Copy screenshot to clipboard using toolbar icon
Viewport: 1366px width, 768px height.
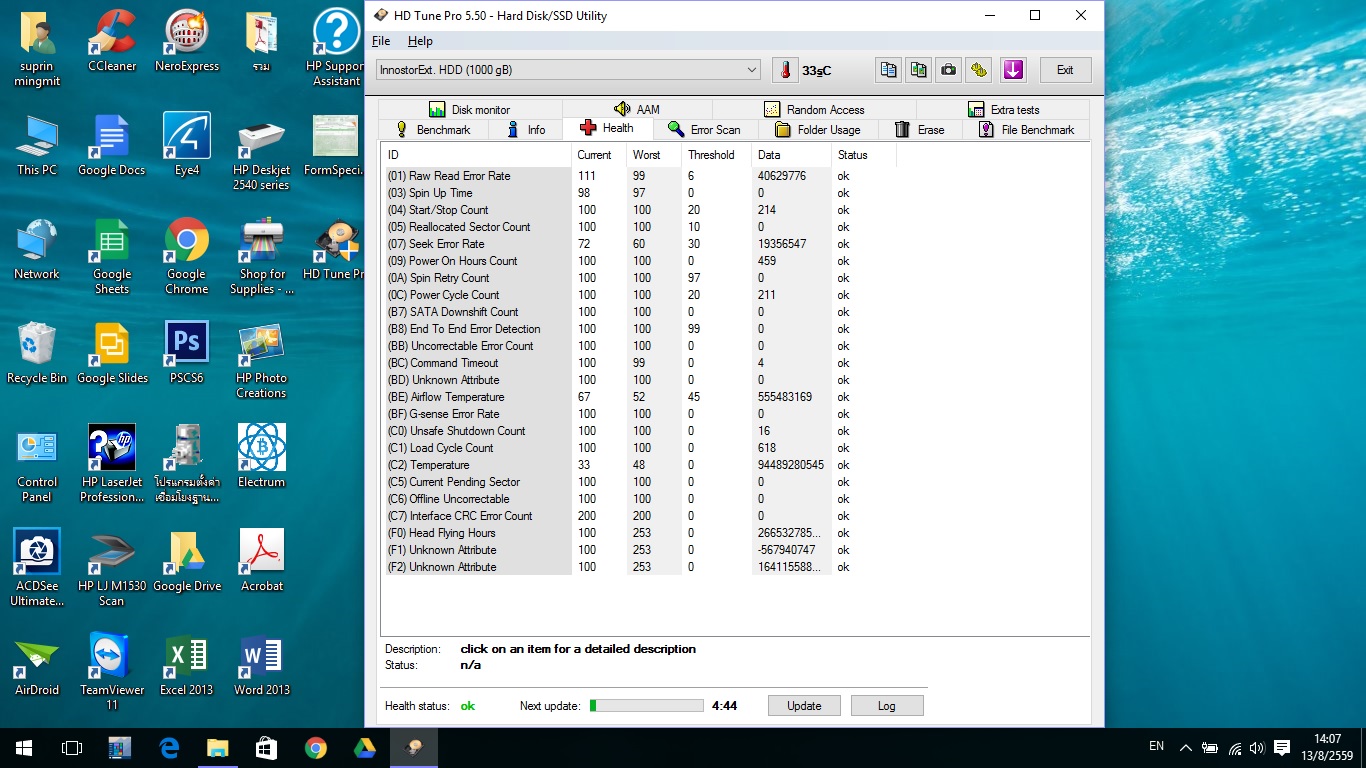918,70
